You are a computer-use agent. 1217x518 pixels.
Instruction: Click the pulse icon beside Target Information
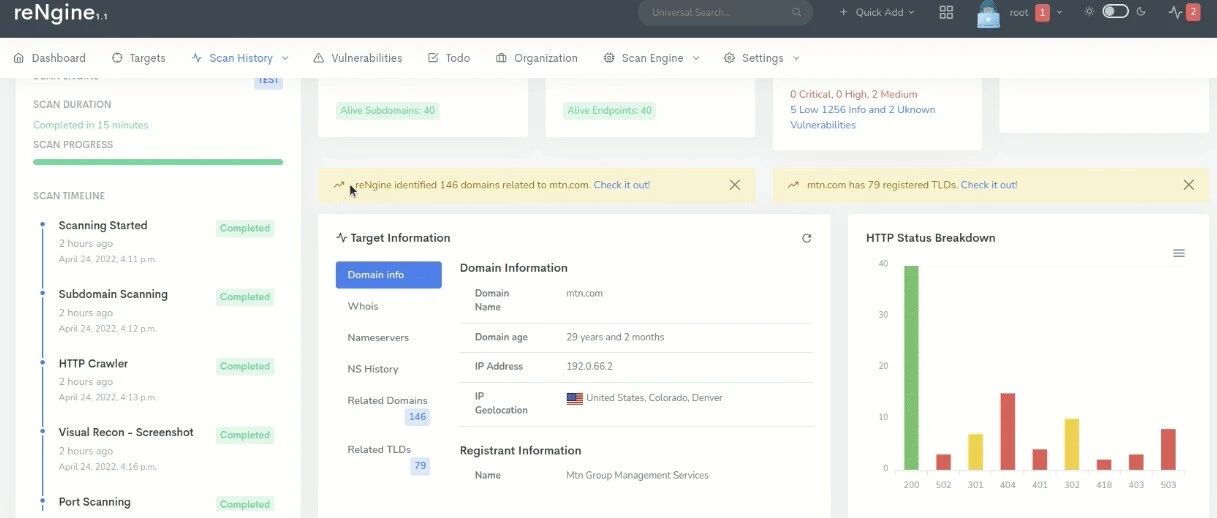pos(342,238)
